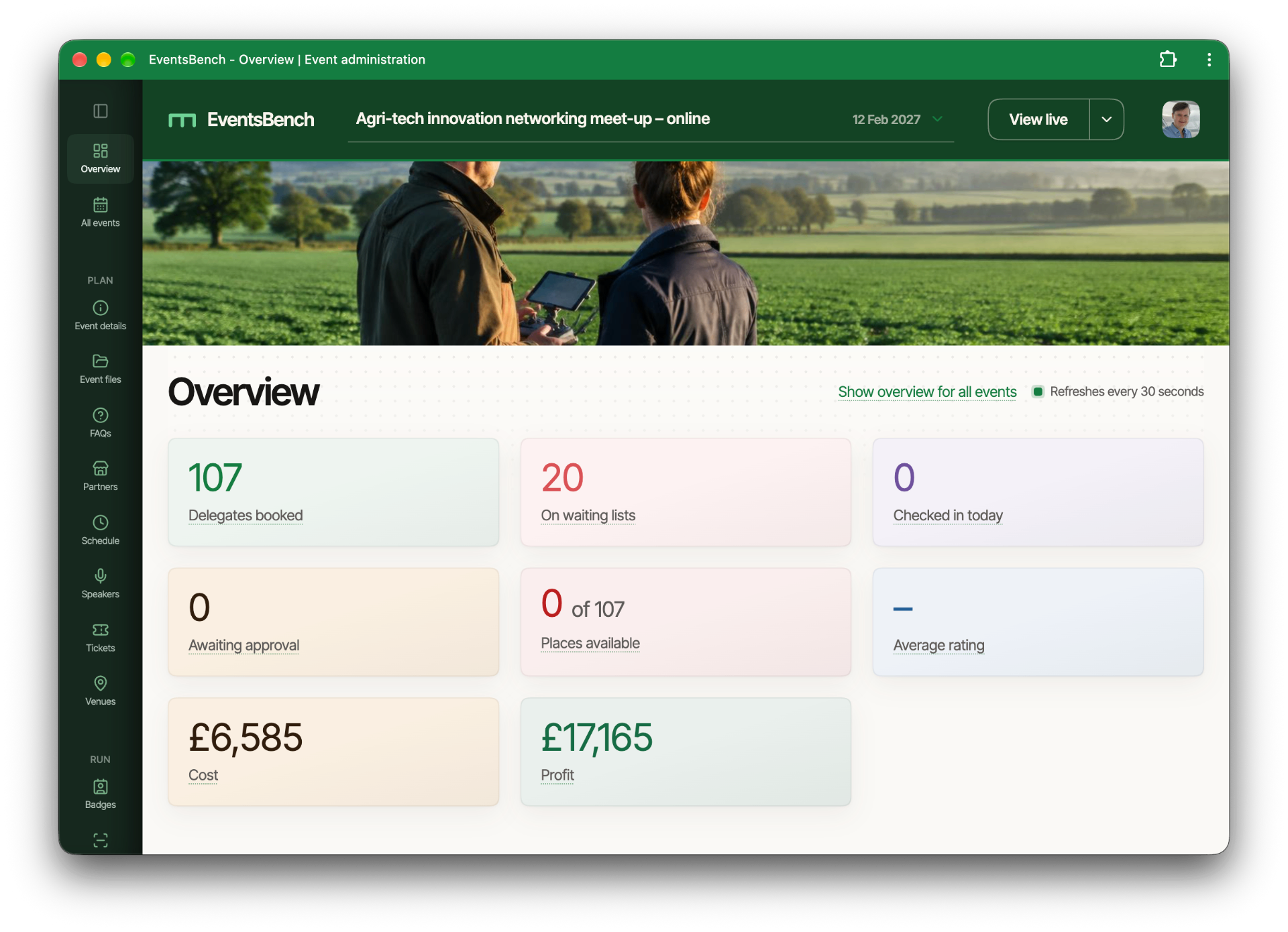Click the View live button
1288x932 pixels.
(1038, 119)
